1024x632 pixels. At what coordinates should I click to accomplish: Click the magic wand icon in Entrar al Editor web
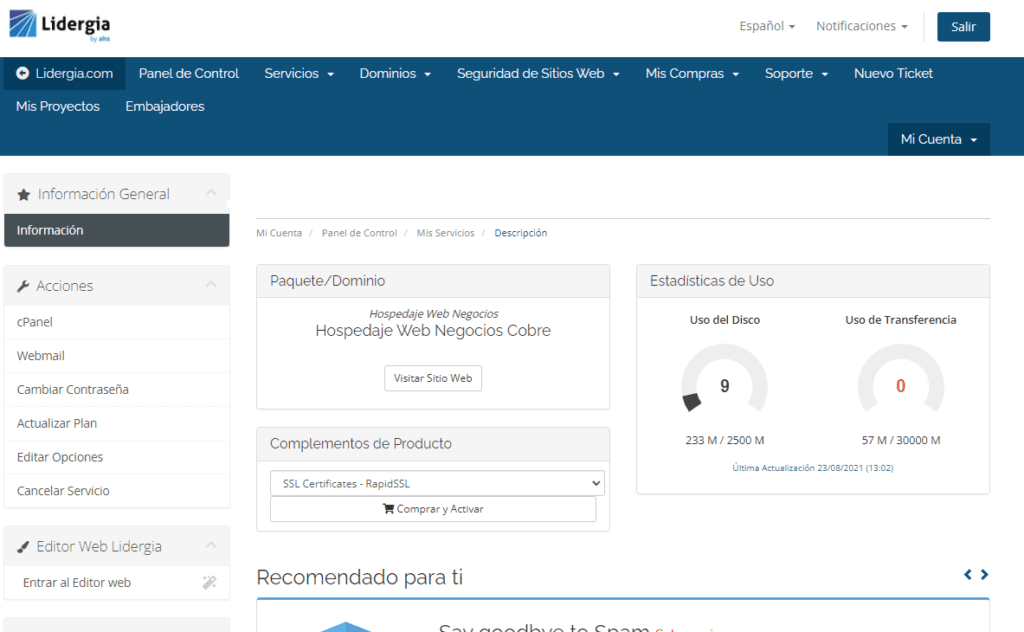[x=209, y=582]
